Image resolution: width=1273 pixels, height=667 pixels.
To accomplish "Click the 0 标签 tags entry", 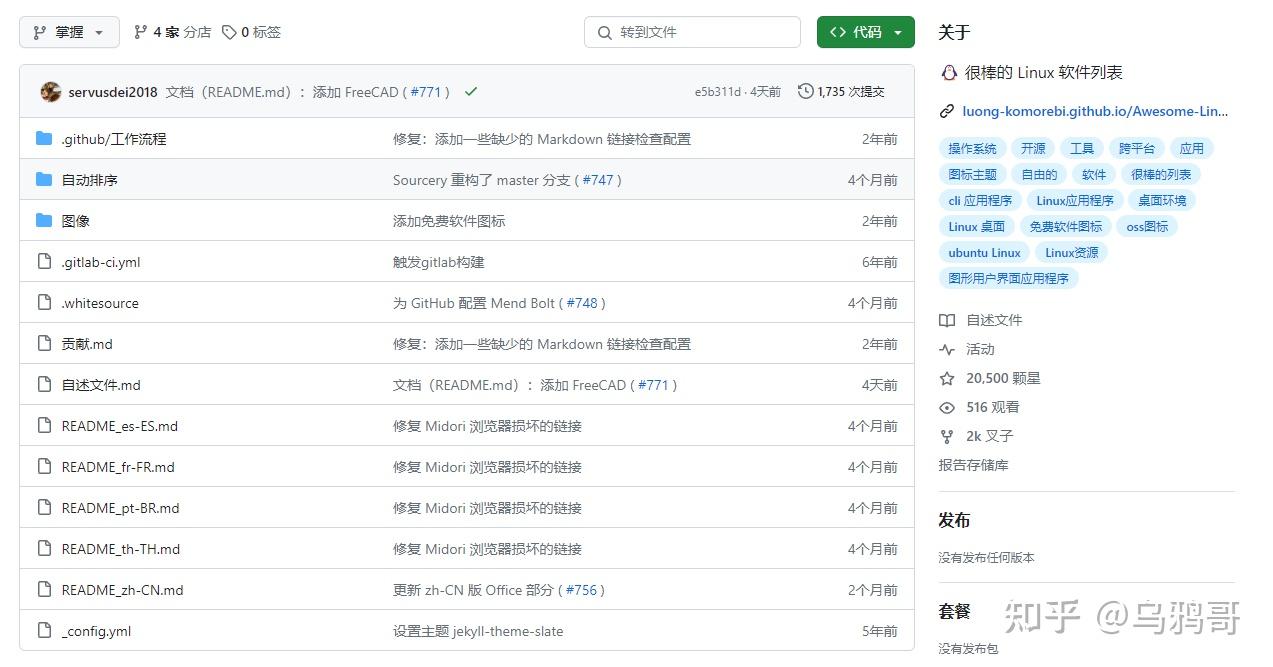I will [x=251, y=31].
